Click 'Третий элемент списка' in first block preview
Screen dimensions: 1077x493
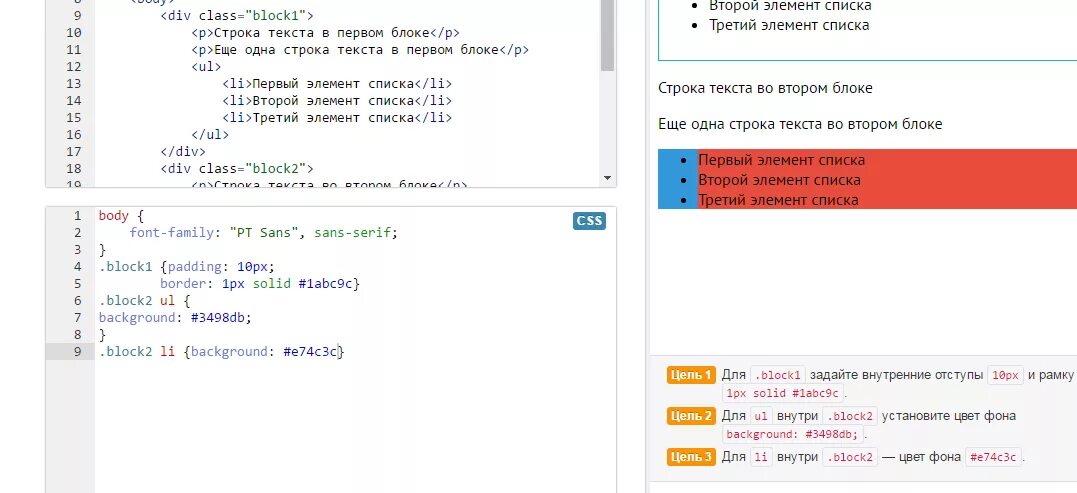click(x=789, y=25)
